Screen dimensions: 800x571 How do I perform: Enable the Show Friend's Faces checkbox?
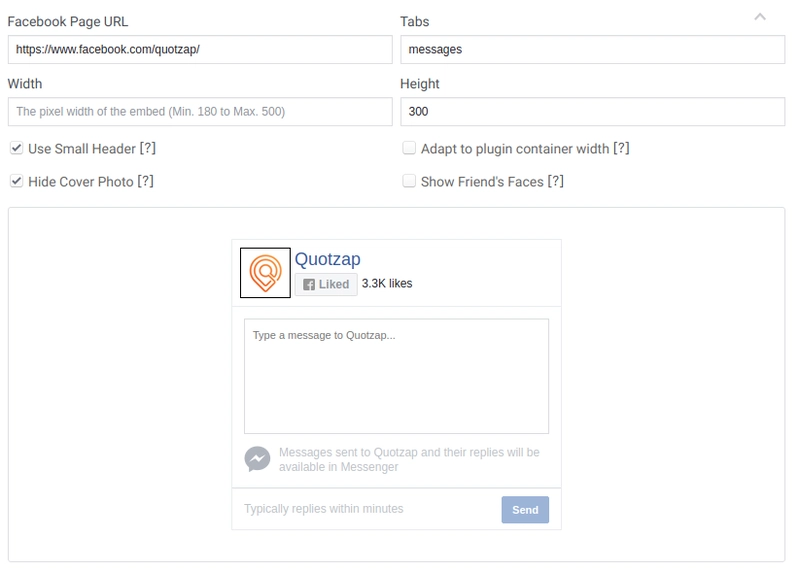(x=409, y=181)
